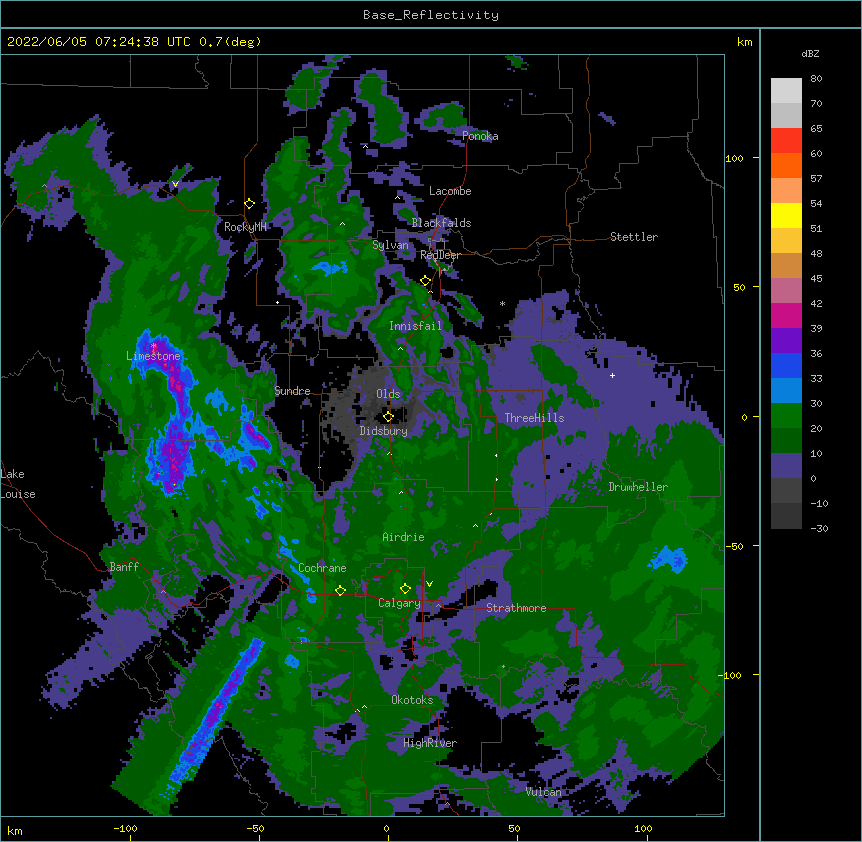Click the magenta 39-42 dBZ legend swatch
Viewport: 862px width, 842px height.
(786, 315)
